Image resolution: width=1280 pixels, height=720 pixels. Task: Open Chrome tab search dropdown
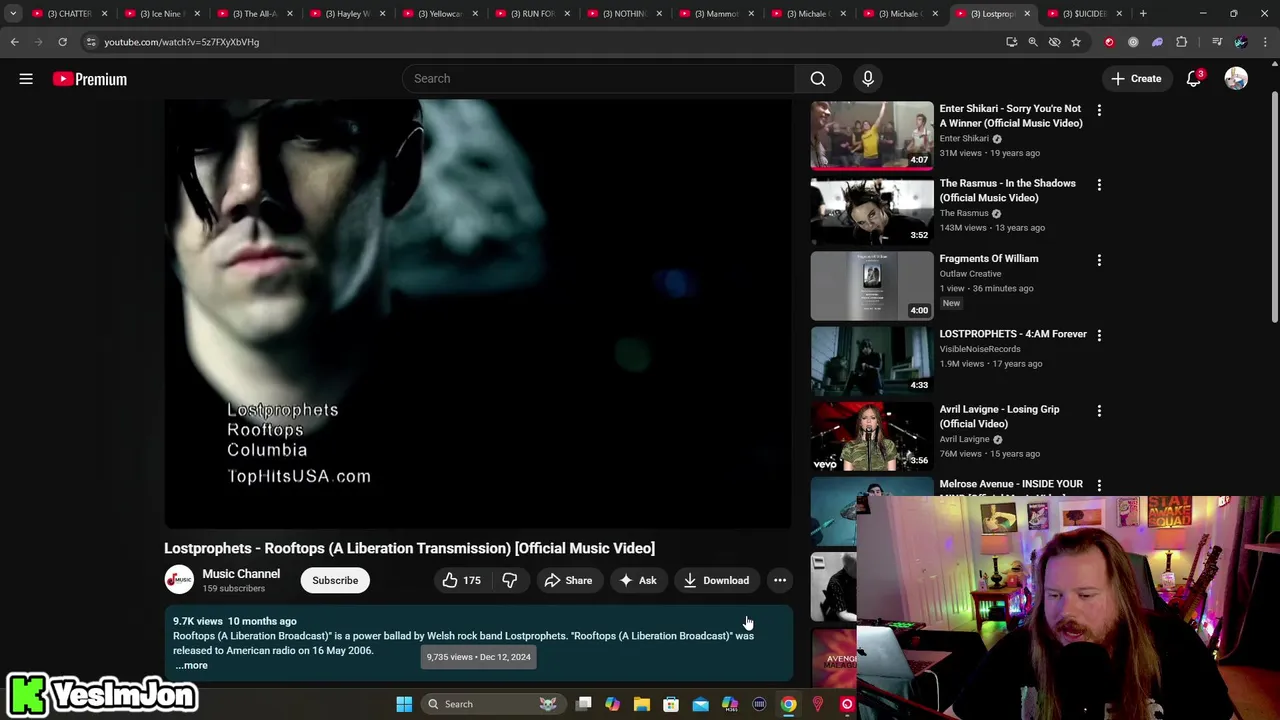click(13, 13)
